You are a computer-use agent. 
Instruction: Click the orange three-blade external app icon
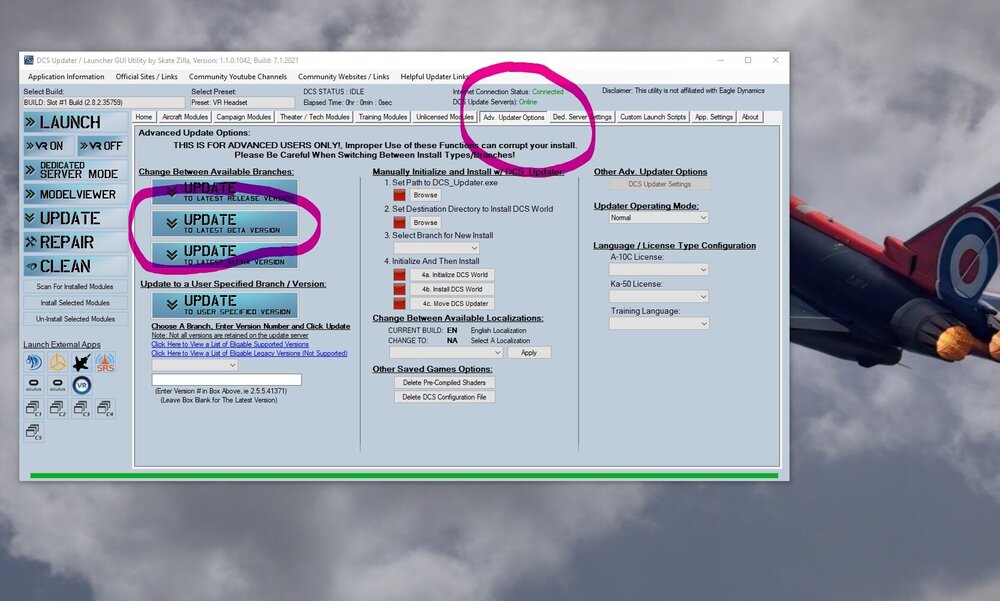coord(58,362)
